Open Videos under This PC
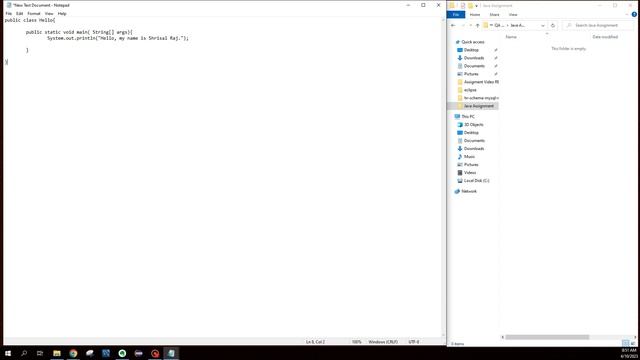Viewport: 640px width, 360px height. coord(470,173)
